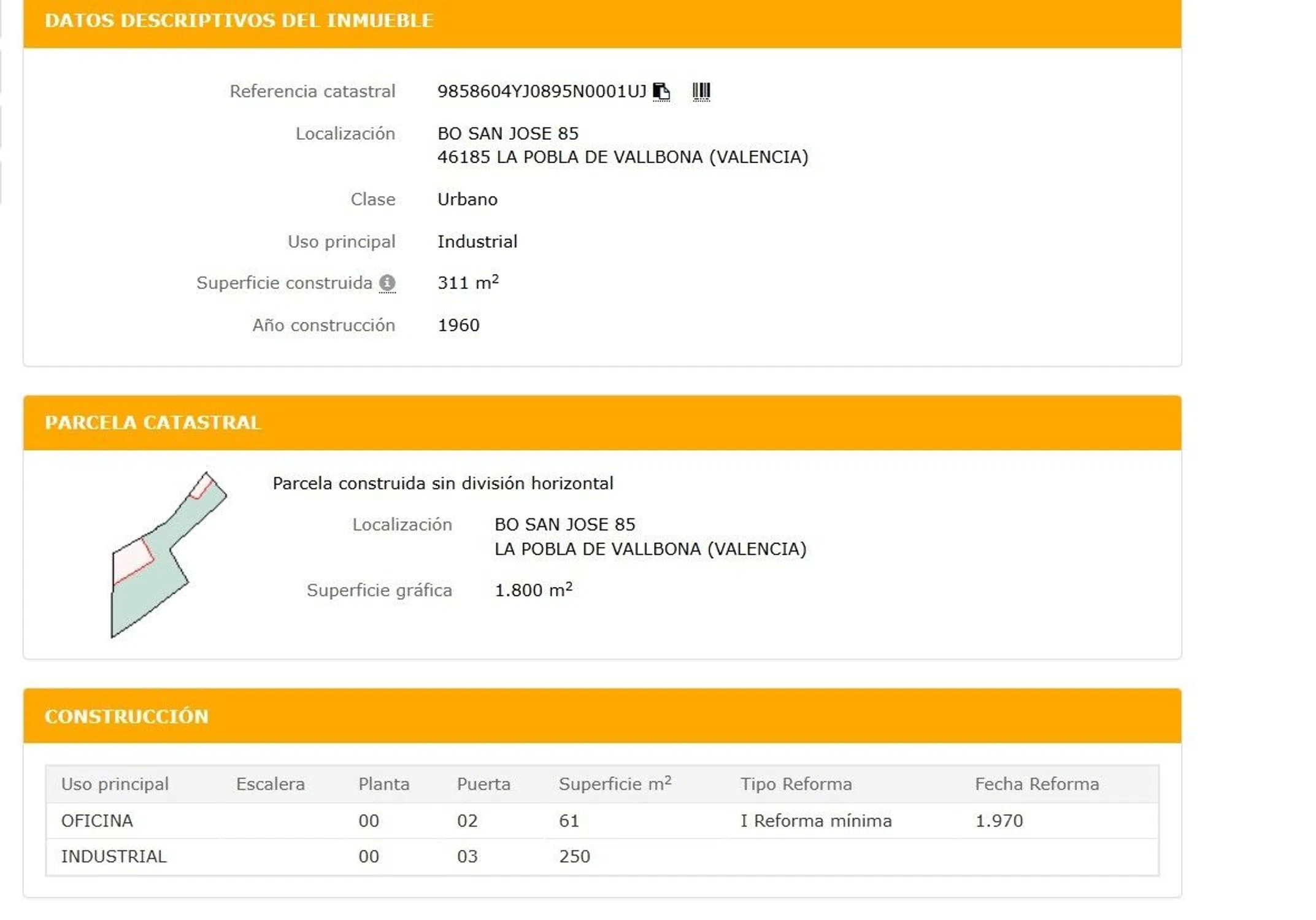Click the Tipo Reforma column header

click(x=796, y=784)
